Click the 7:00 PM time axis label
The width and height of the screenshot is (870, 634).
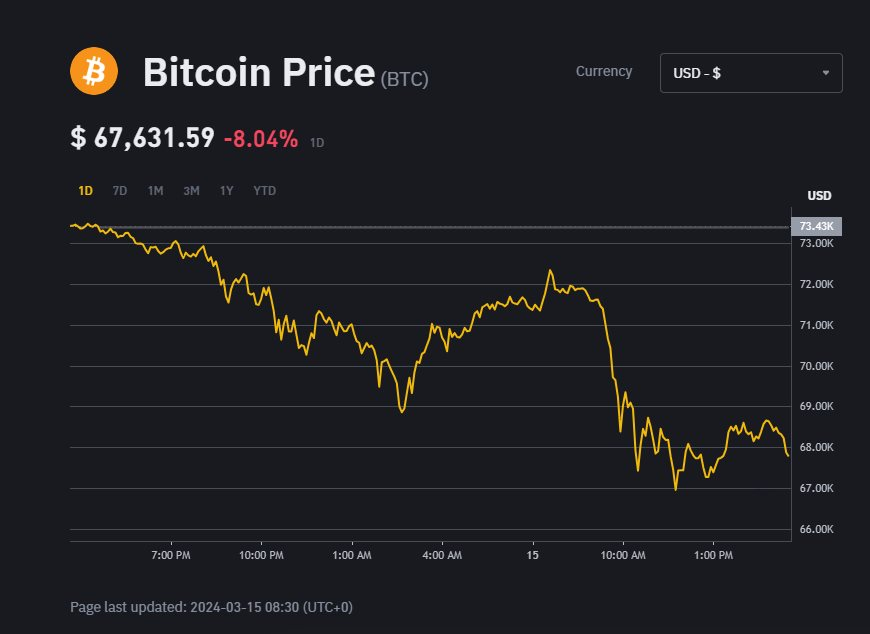pos(169,555)
